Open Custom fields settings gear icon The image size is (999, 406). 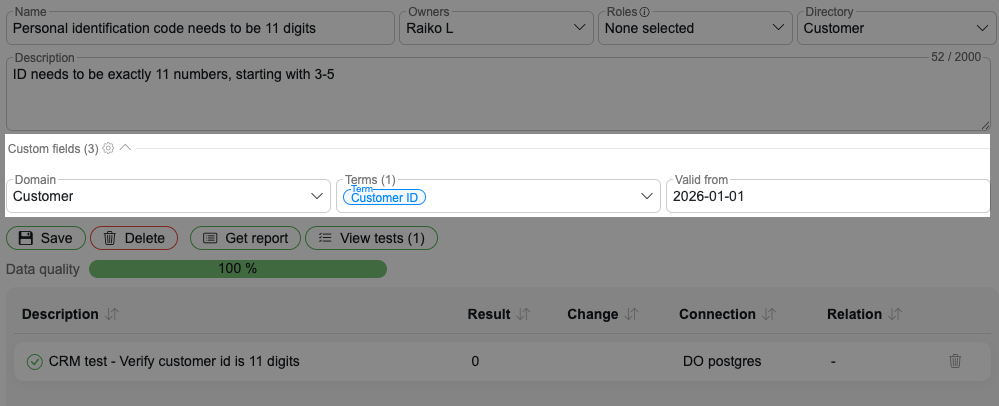pos(108,148)
